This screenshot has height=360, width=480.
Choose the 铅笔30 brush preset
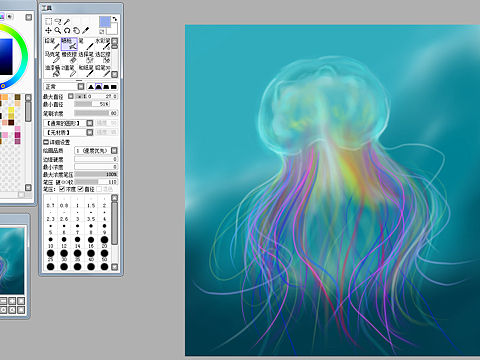[x=103, y=70]
